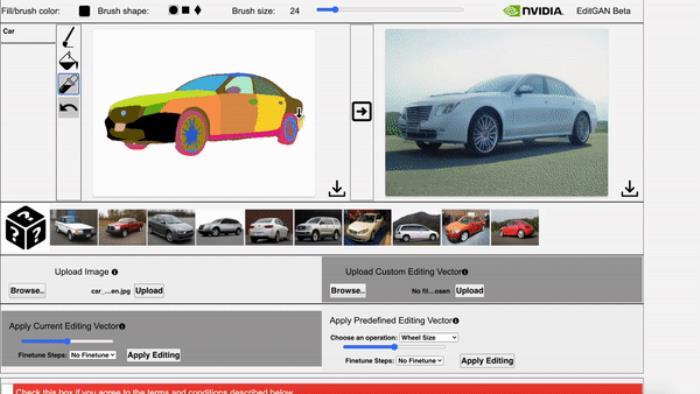The width and height of the screenshot is (700, 394).
Task: Select the color picker eyedropper tool
Action: coord(68,84)
